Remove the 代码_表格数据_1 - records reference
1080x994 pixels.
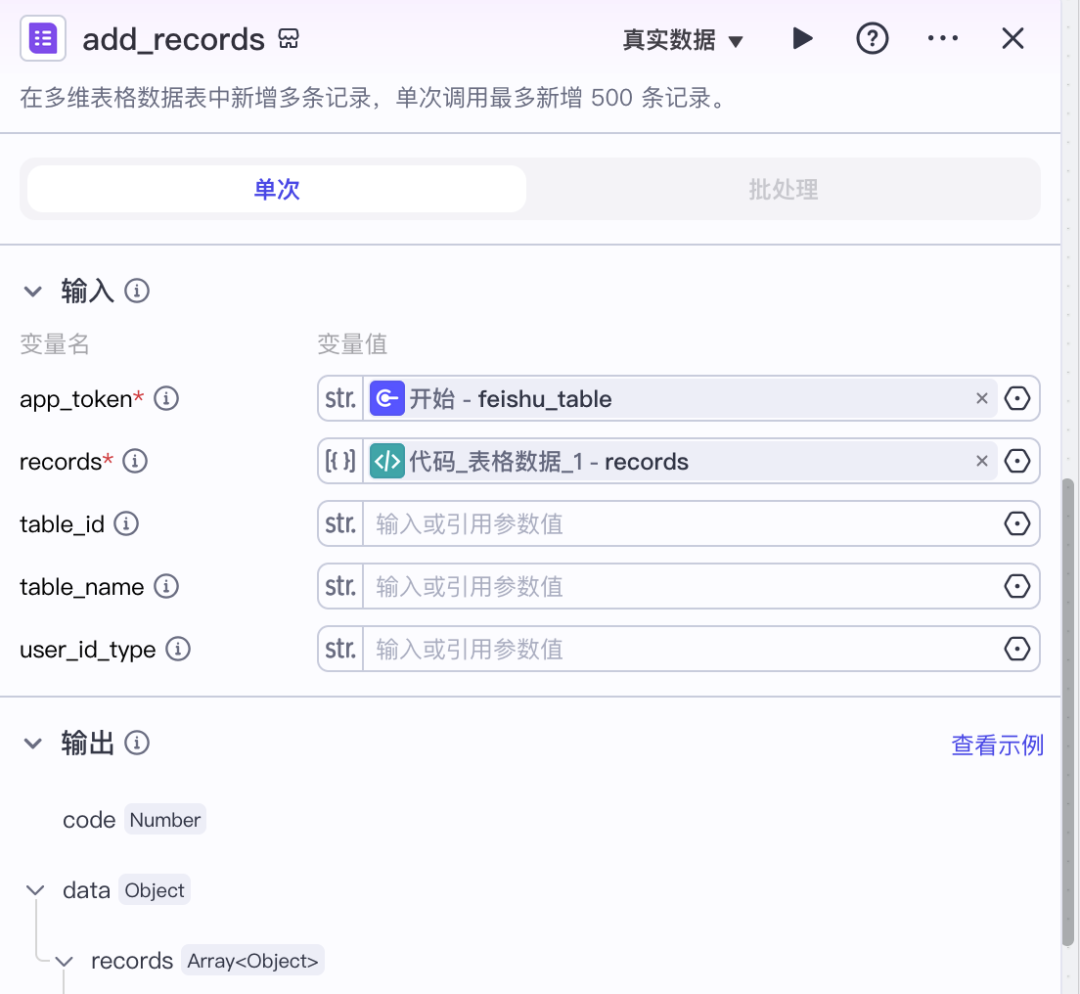982,461
